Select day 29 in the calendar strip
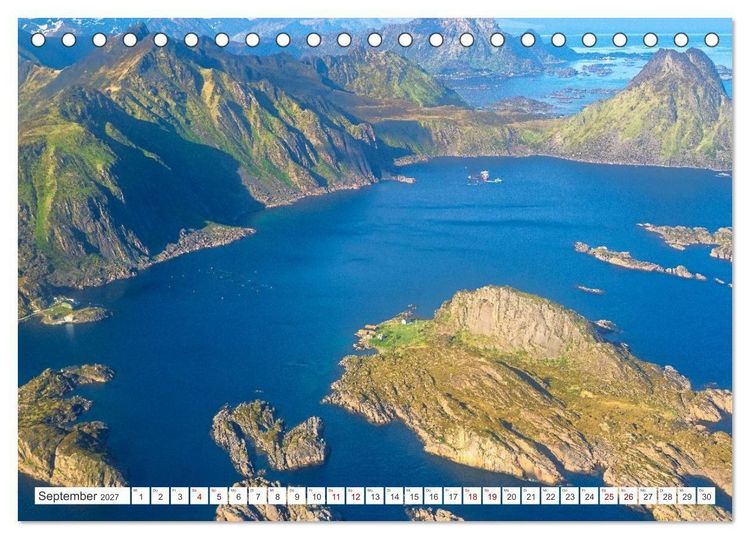 687,496
